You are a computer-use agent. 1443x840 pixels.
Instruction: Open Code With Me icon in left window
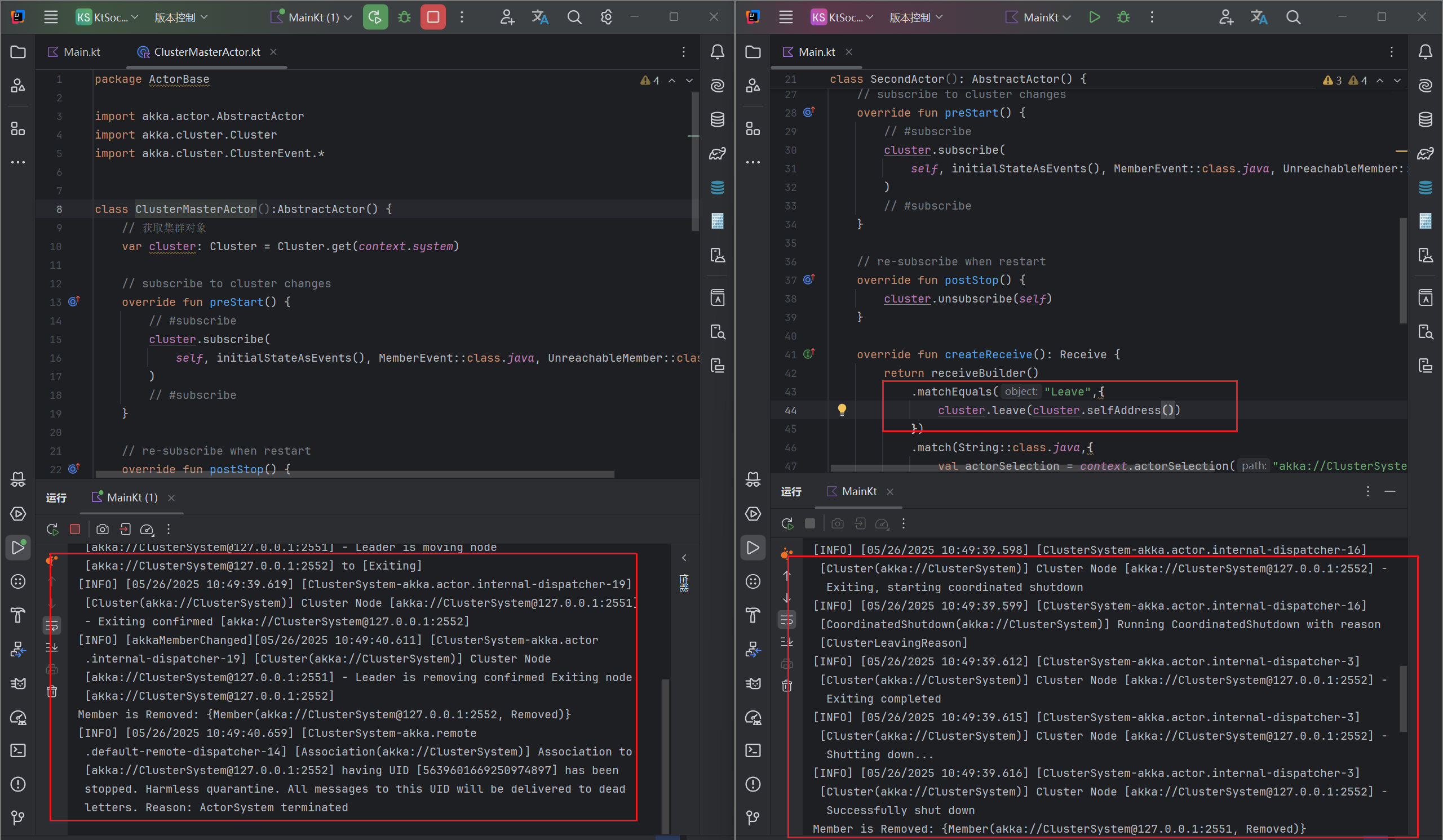click(507, 17)
